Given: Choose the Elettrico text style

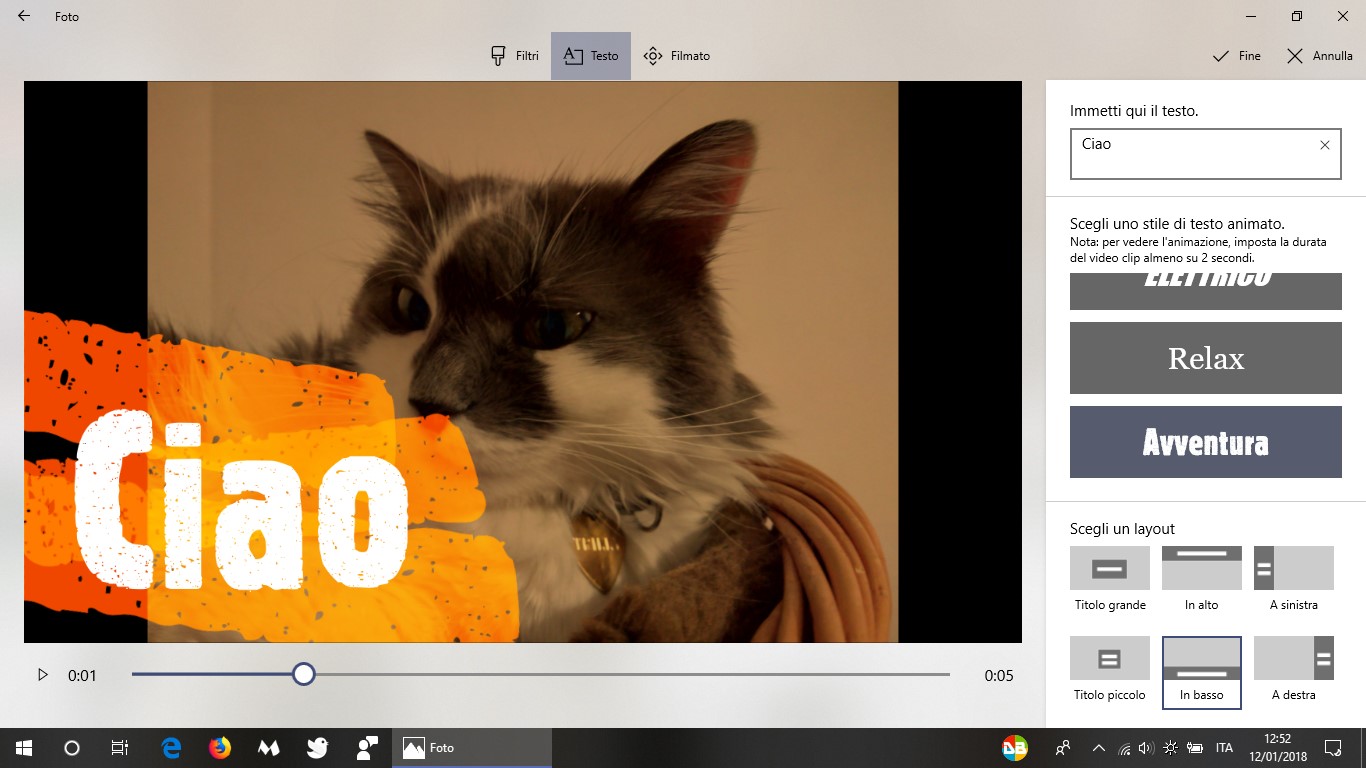Looking at the screenshot, I should click(1206, 291).
